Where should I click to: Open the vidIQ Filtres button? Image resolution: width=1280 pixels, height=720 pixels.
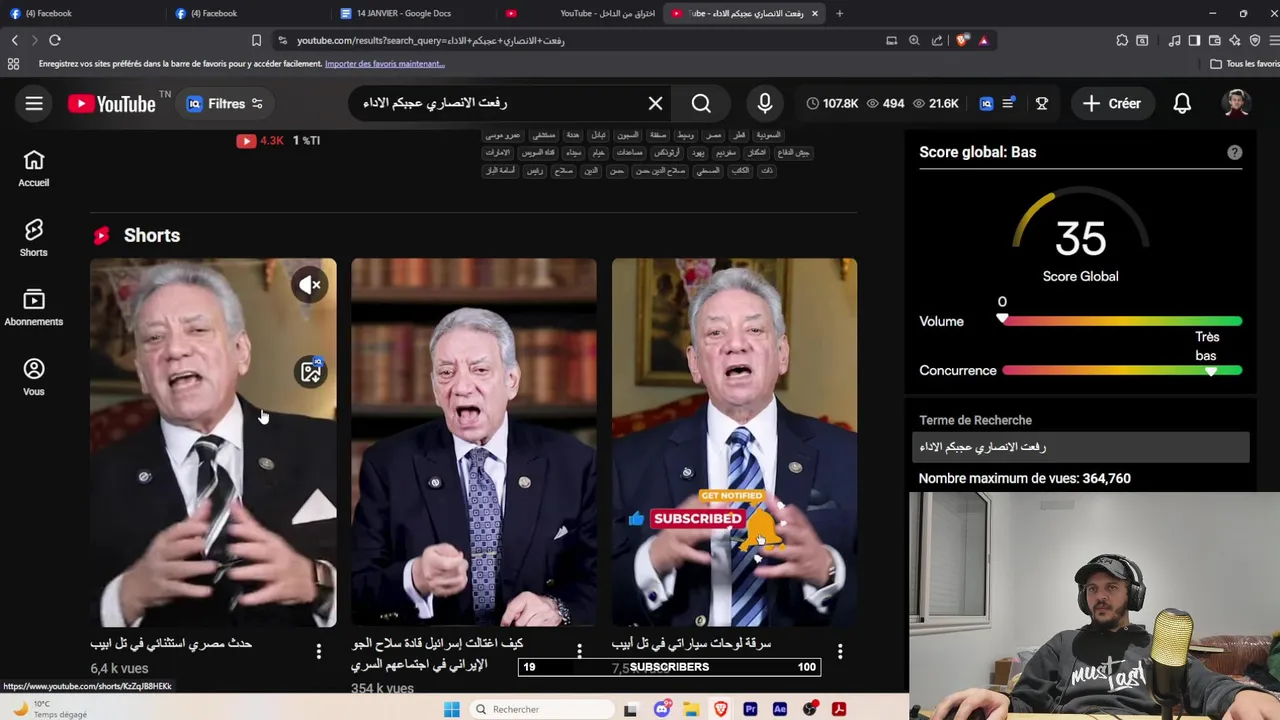(x=225, y=103)
